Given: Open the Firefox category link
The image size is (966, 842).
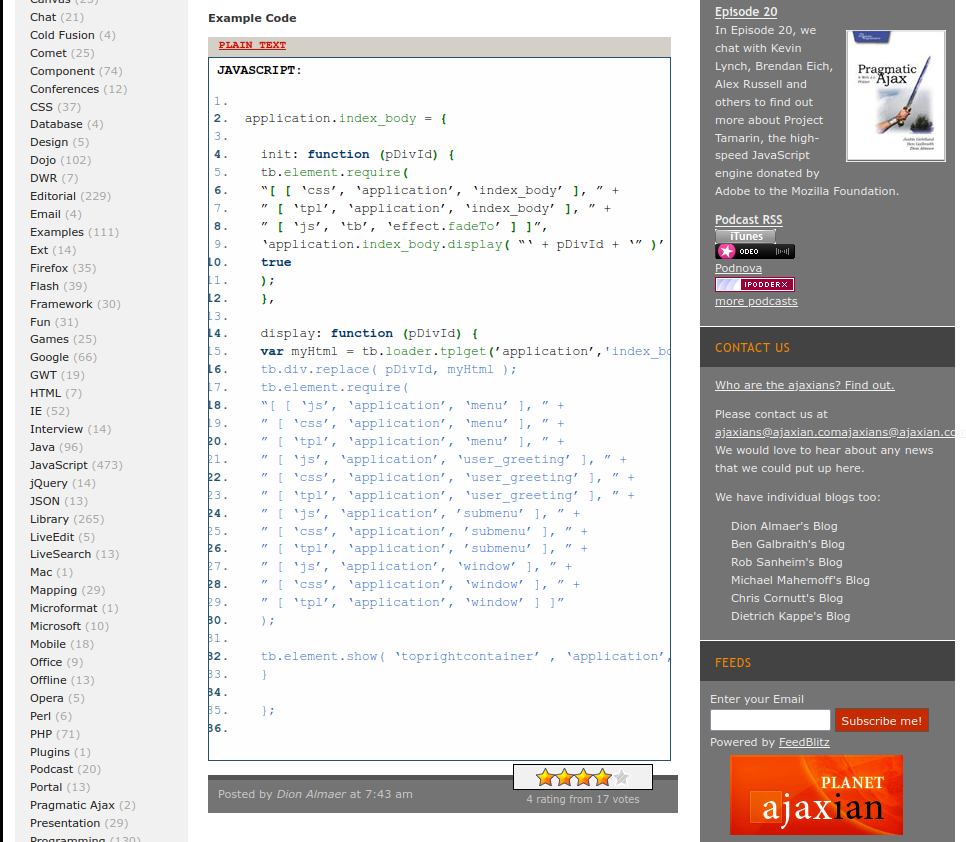Looking at the screenshot, I should click(49, 268).
